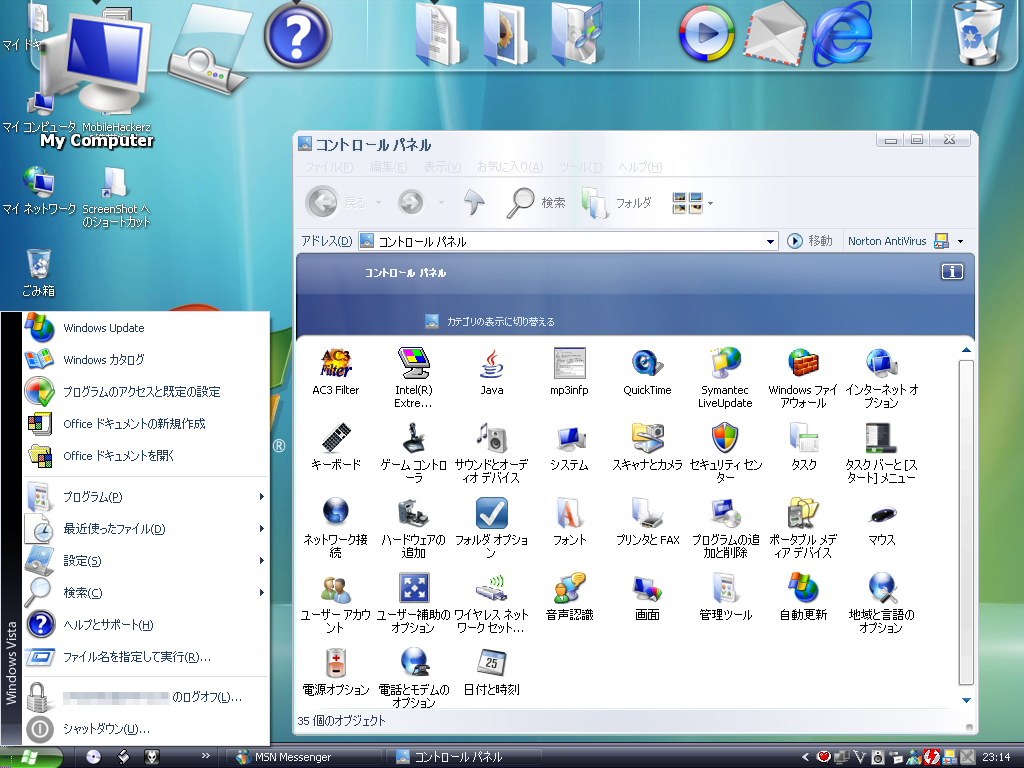Open Symantec LiveUpdate icon
This screenshot has height=768, width=1024.
click(x=725, y=364)
